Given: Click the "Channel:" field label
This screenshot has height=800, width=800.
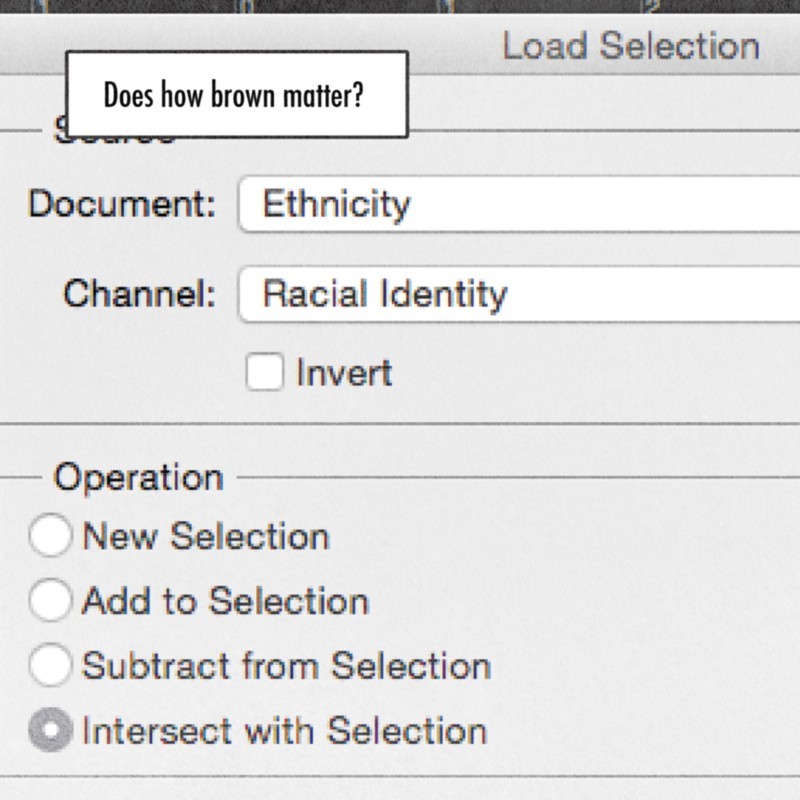Looking at the screenshot, I should (139, 294).
